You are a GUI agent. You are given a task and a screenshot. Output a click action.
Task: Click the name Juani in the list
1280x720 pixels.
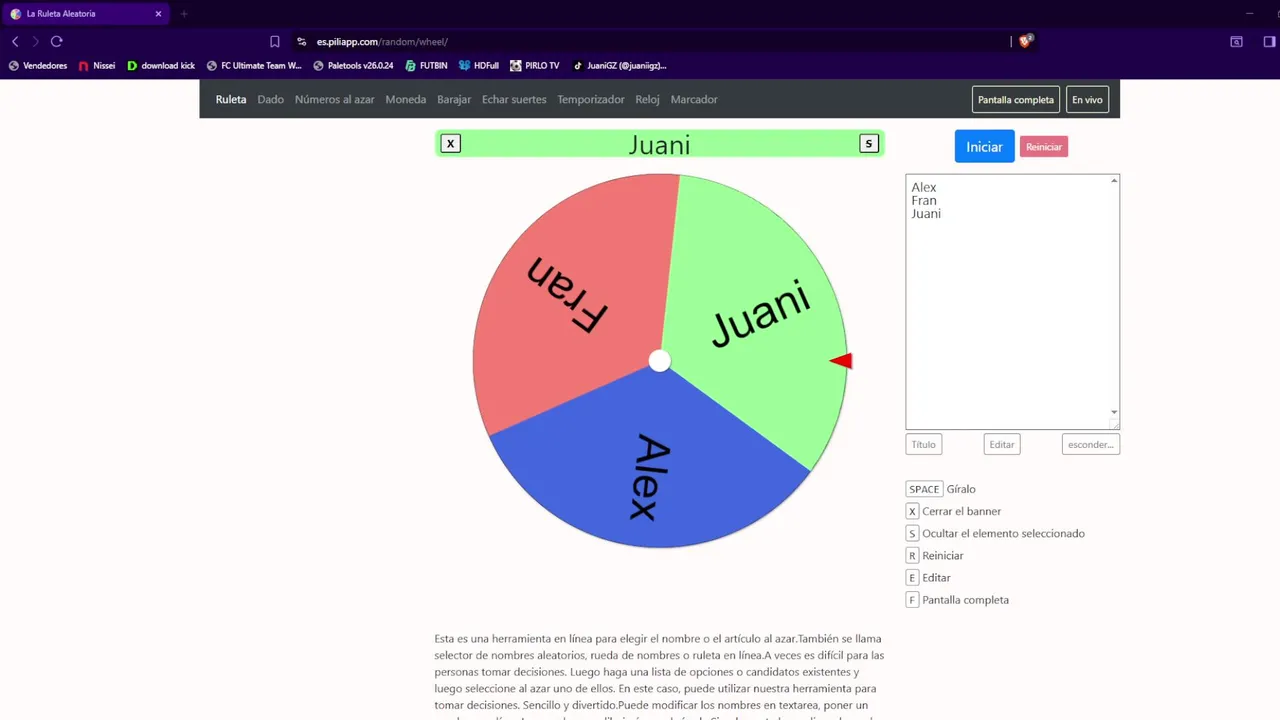pos(926,214)
